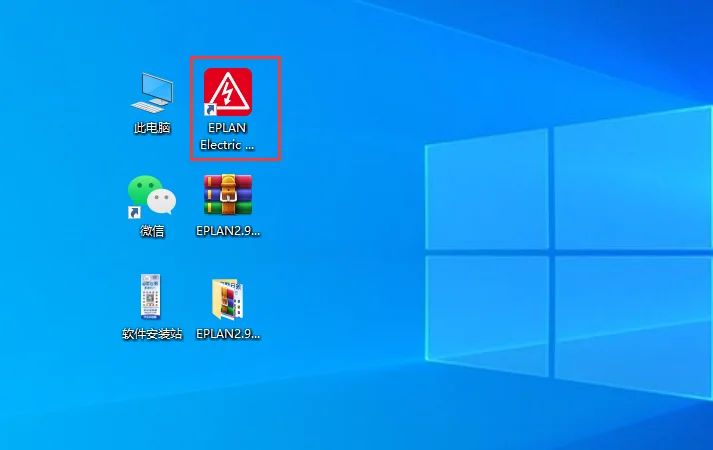Select the EPLAN2.9 yellow folder icon
This screenshot has height=450, width=713.
click(x=227, y=299)
